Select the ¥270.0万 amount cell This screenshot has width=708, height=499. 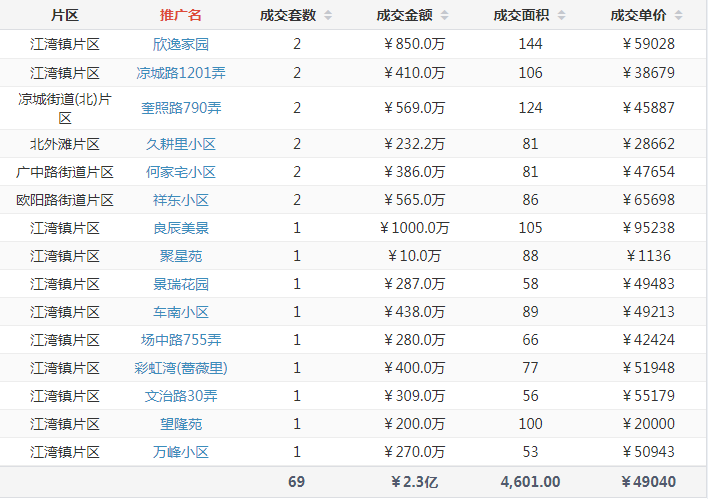(414, 452)
